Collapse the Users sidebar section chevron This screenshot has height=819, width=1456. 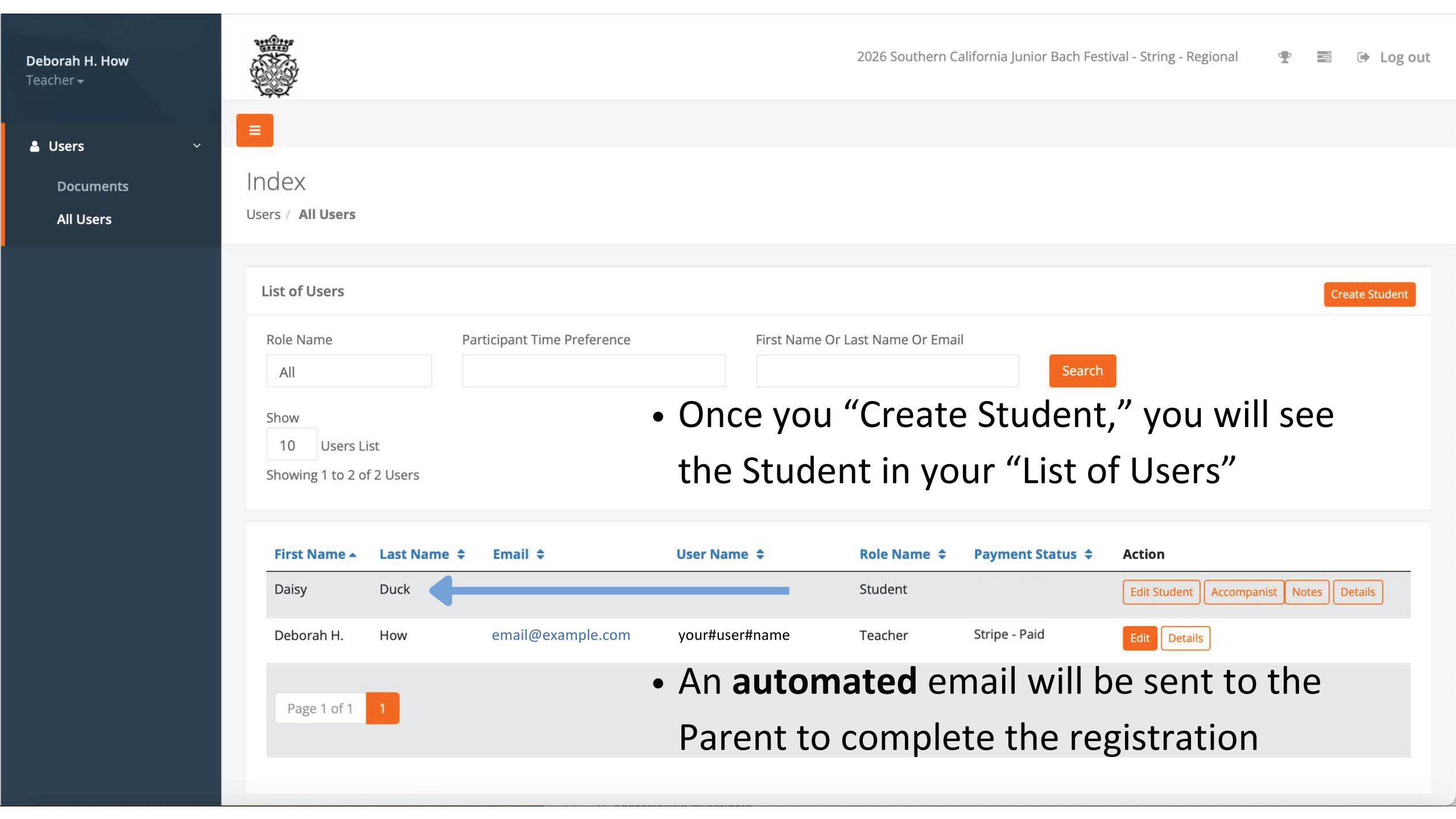[197, 146]
